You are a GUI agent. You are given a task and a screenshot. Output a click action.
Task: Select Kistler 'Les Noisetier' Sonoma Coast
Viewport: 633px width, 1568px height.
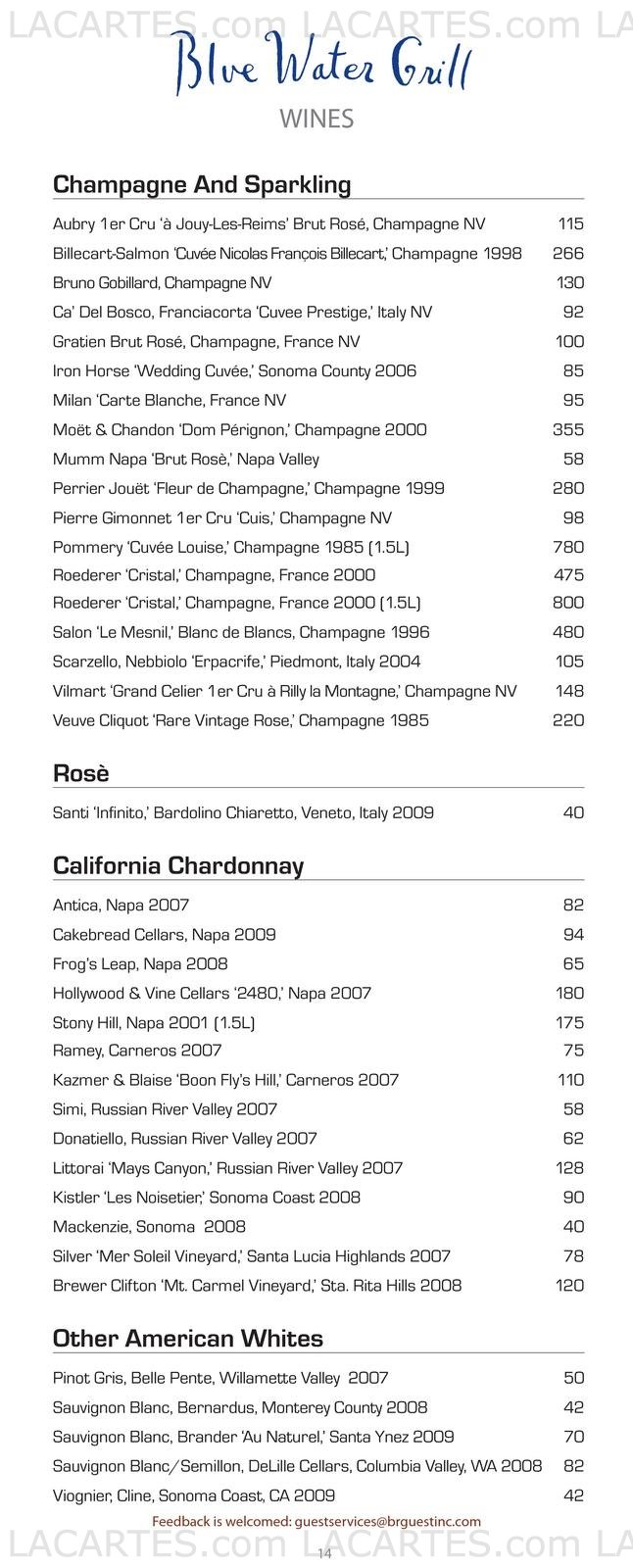[318, 1197]
